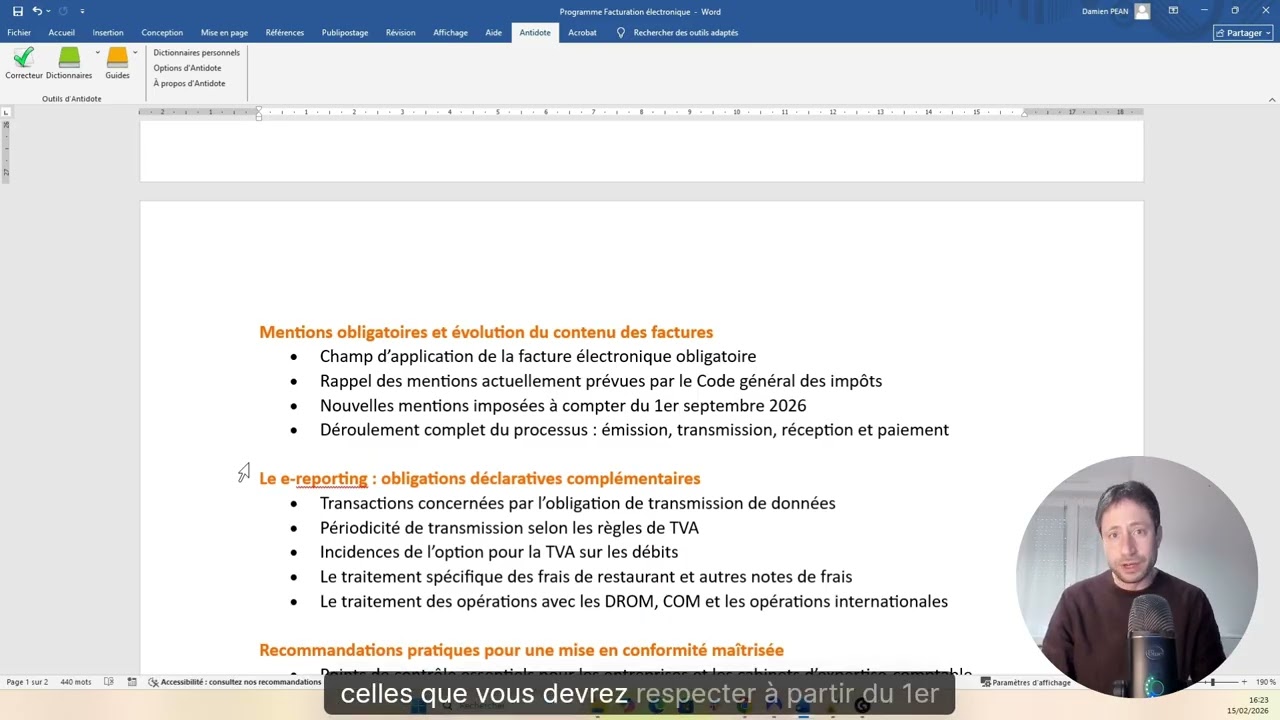Click bullet Périodicité de transmission selon TVA
1280x720 pixels.
[509, 528]
